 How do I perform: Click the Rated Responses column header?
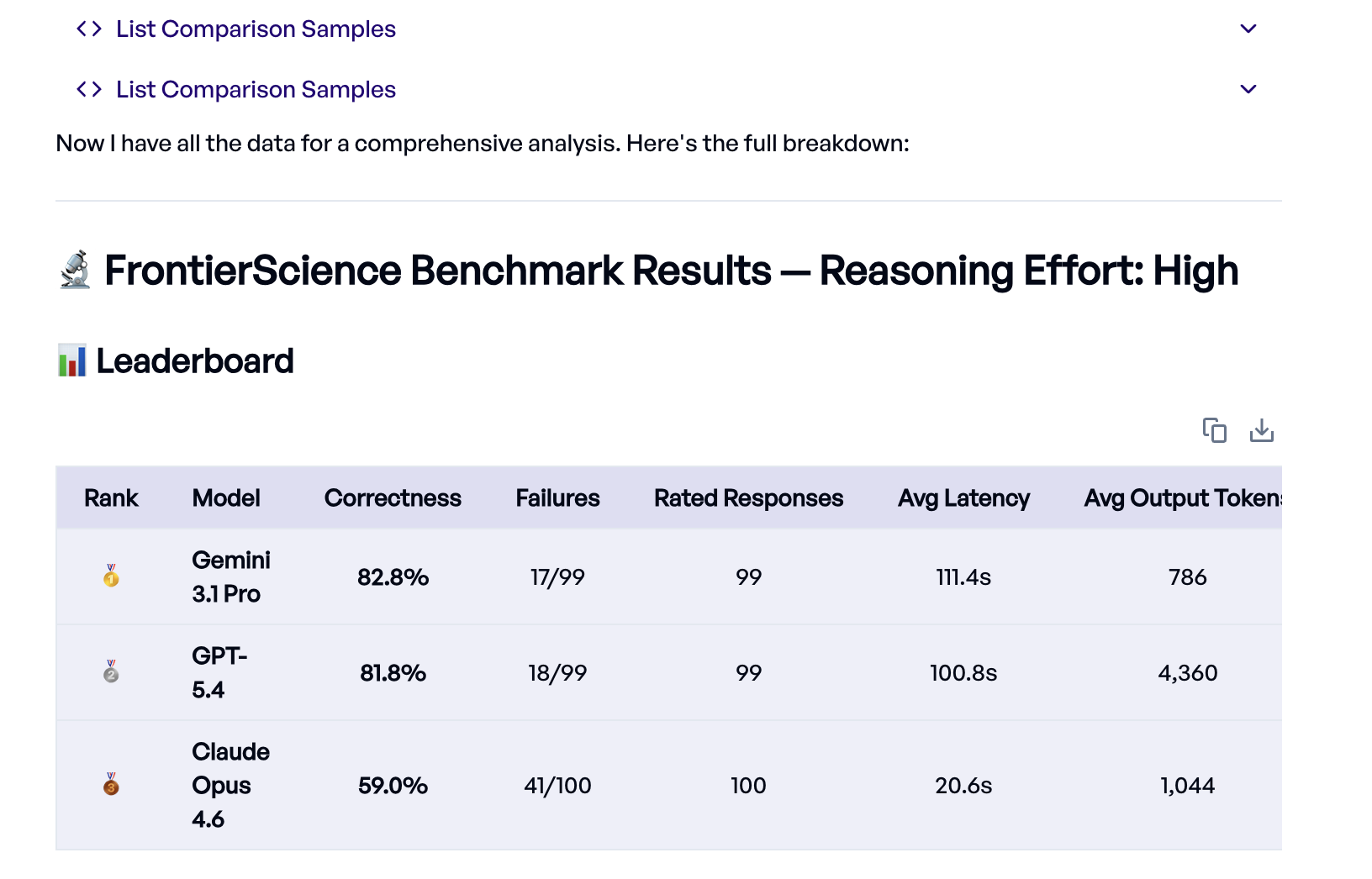click(747, 497)
